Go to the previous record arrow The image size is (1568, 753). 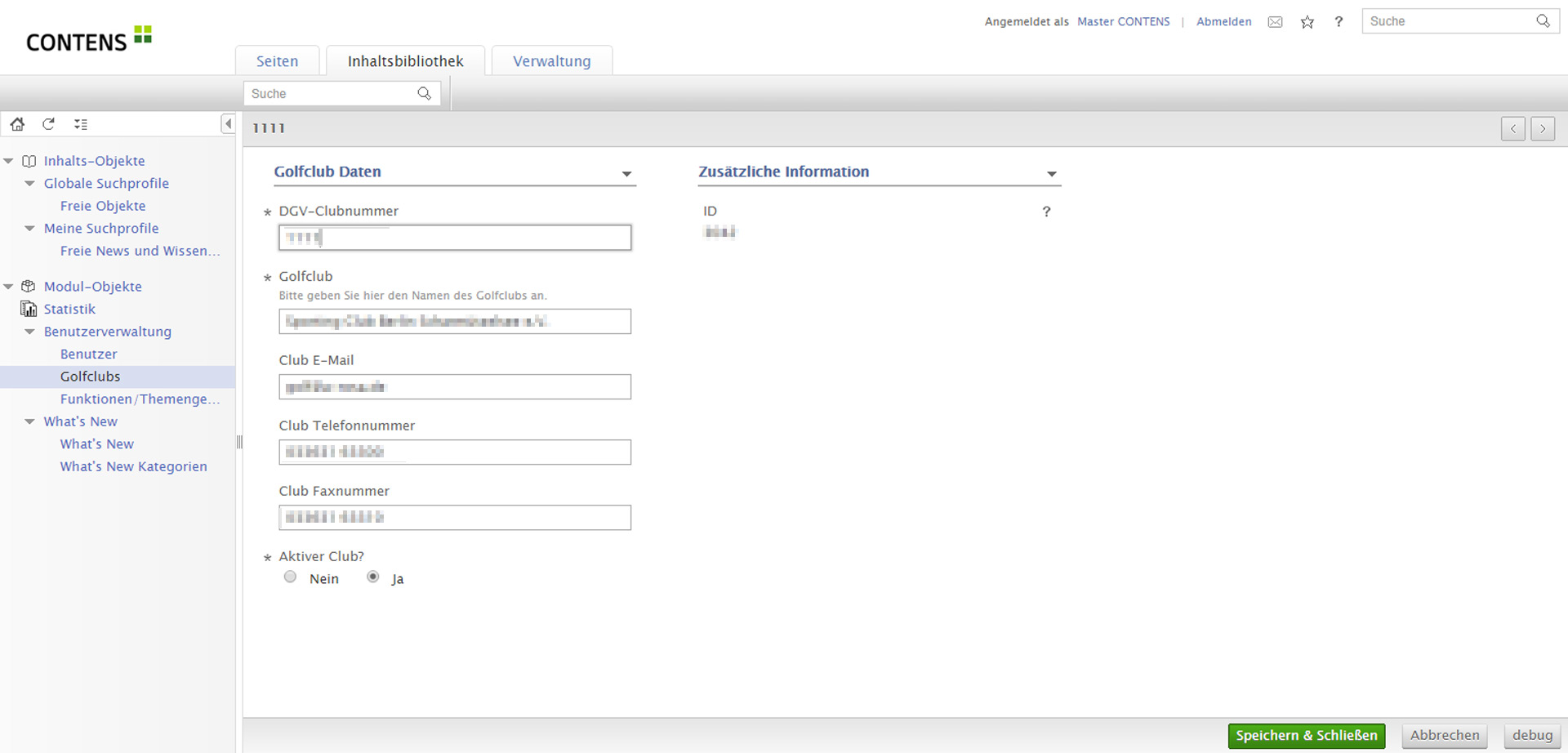(x=1512, y=129)
